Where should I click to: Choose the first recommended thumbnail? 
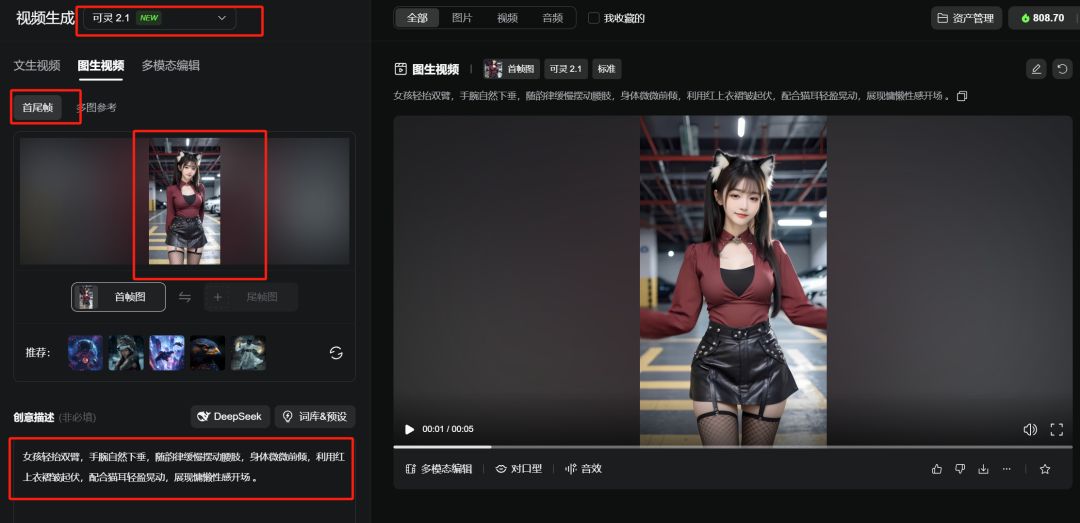[85, 353]
